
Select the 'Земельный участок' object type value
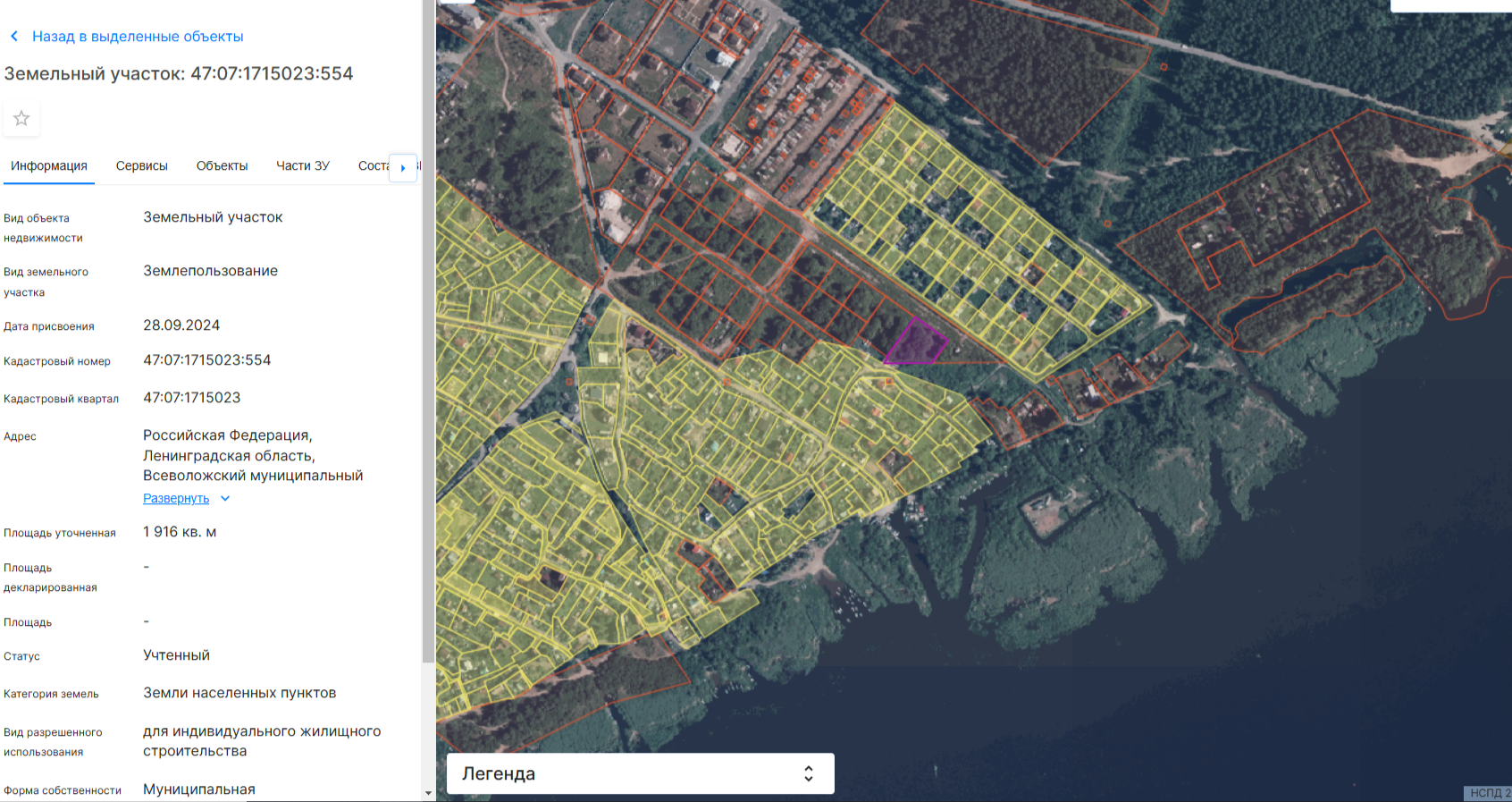click(x=213, y=217)
